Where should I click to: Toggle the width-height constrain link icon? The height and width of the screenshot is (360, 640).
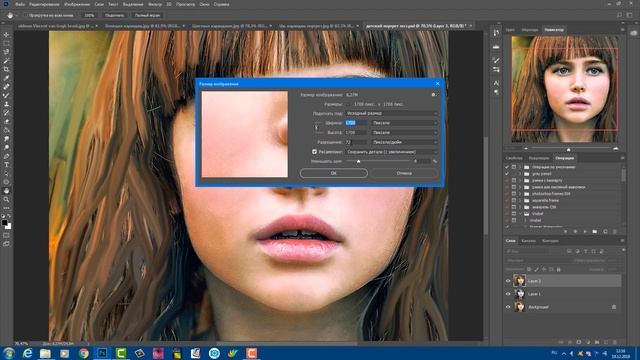coord(316,128)
